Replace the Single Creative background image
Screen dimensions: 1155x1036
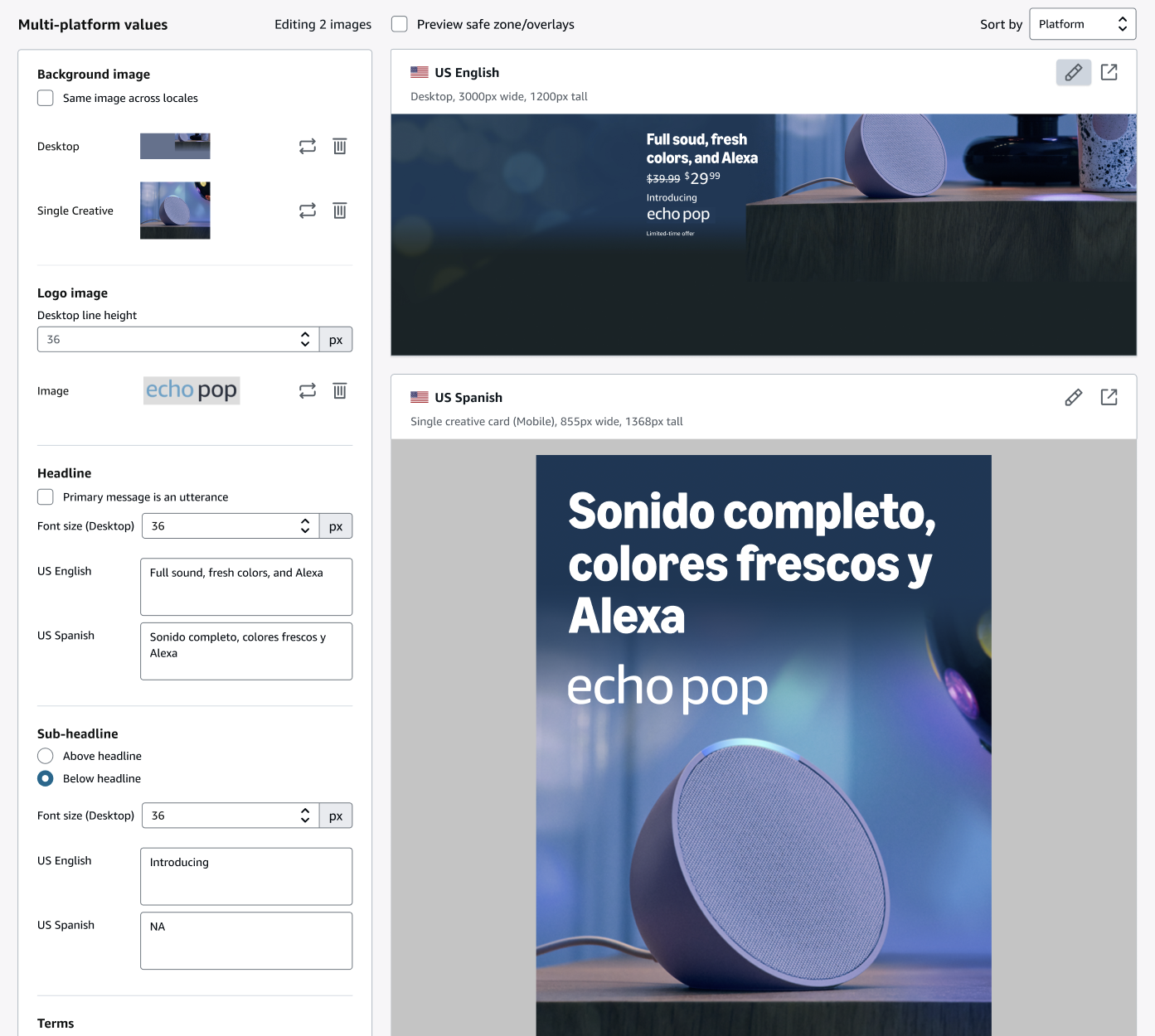pyautogui.click(x=308, y=211)
